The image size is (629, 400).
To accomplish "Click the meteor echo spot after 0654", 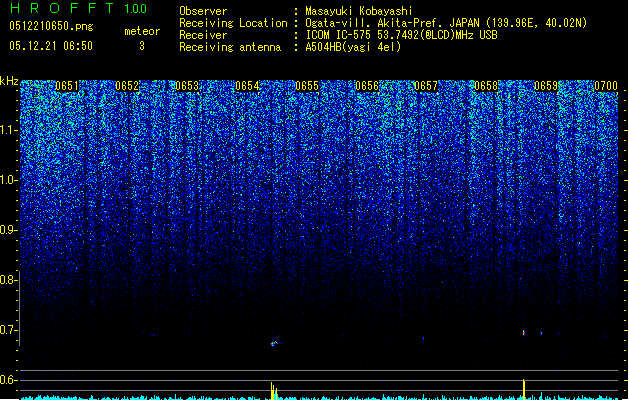I will (275, 343).
